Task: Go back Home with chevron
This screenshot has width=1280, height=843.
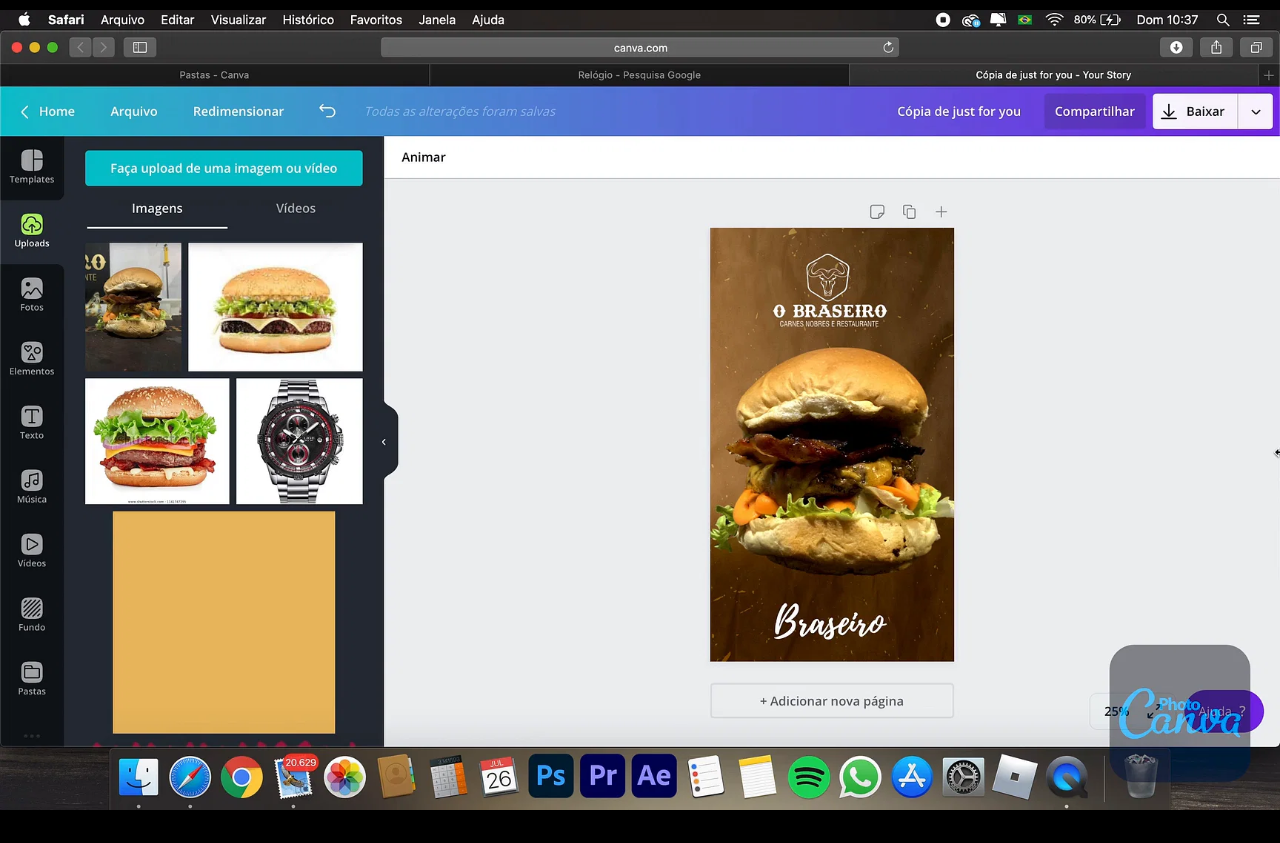Action: (47, 111)
